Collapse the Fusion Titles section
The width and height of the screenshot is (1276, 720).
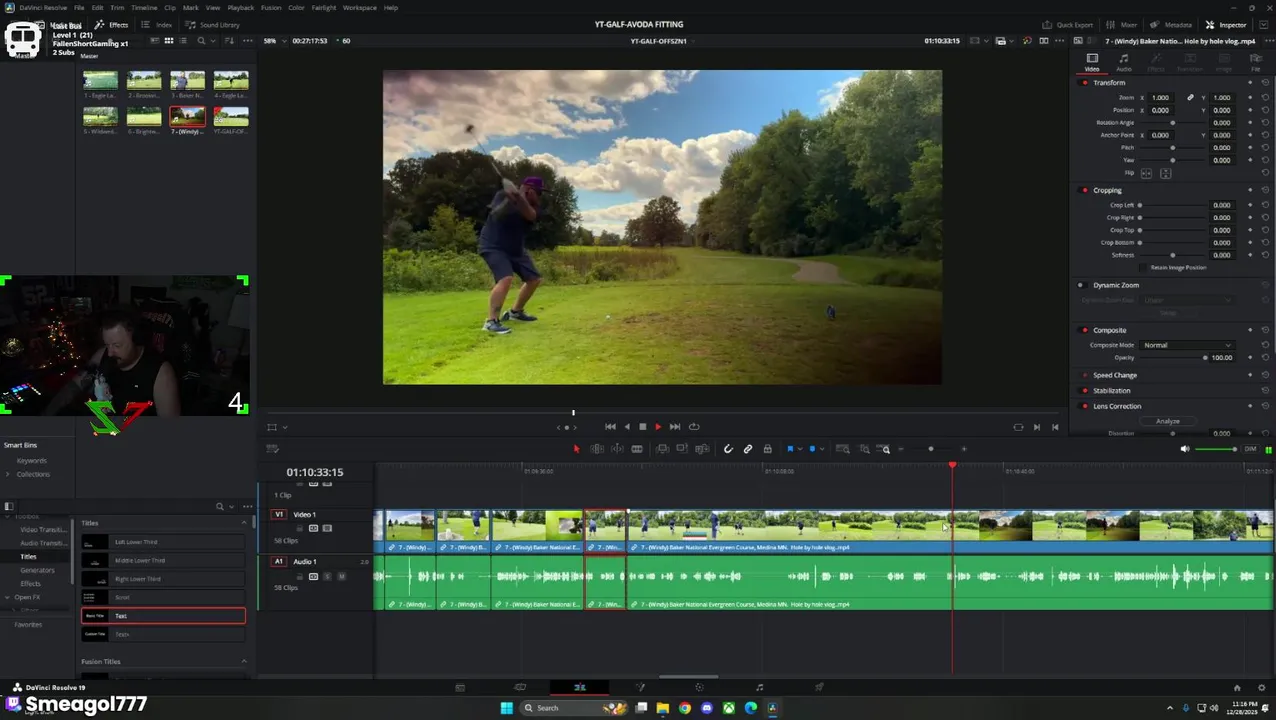tap(244, 662)
